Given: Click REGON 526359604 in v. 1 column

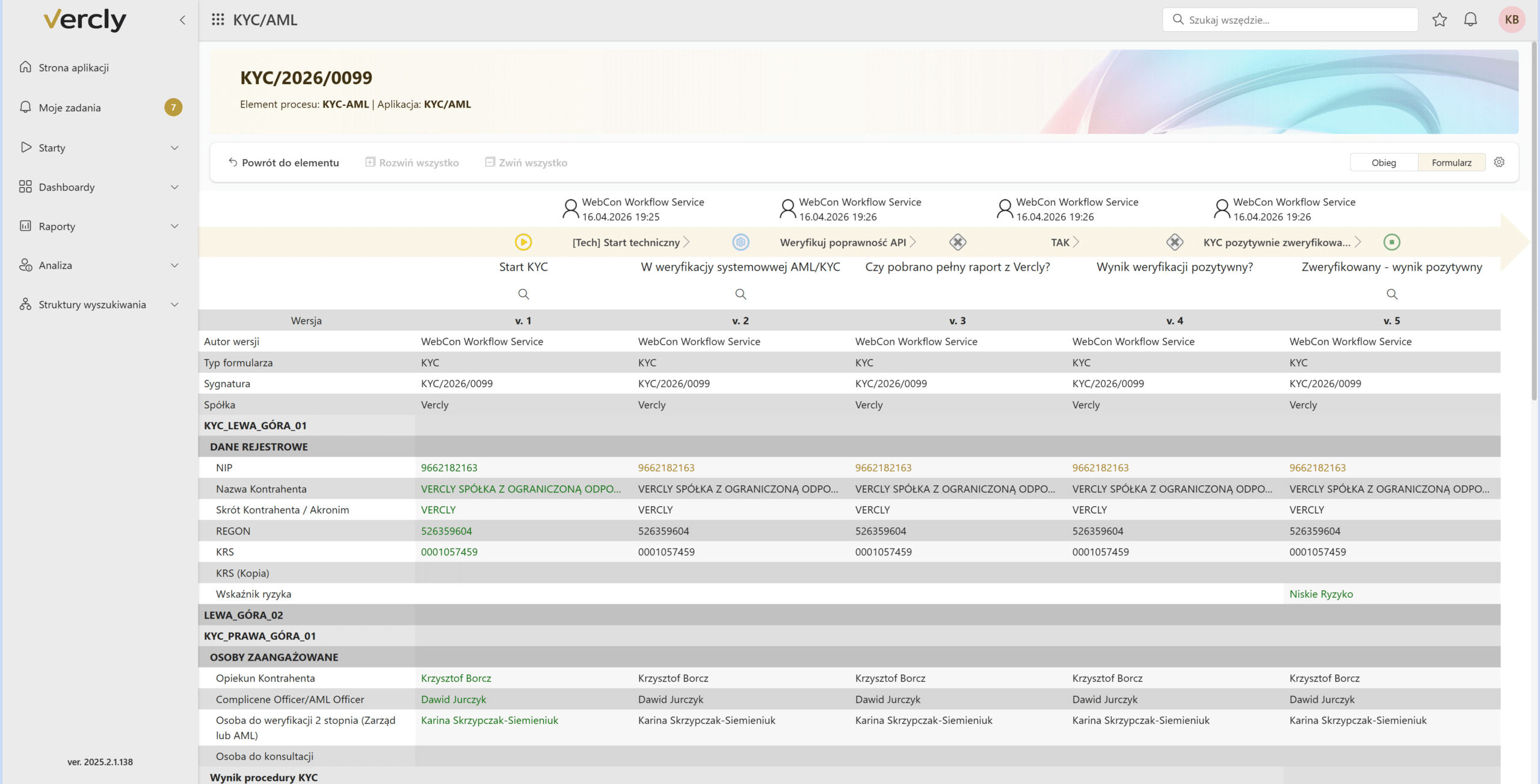Looking at the screenshot, I should (x=446, y=531).
